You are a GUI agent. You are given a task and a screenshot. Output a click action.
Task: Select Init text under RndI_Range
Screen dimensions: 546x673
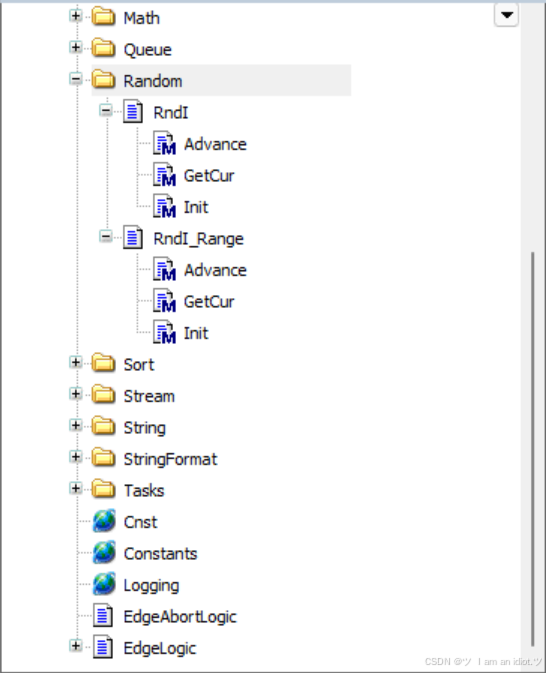click(196, 333)
